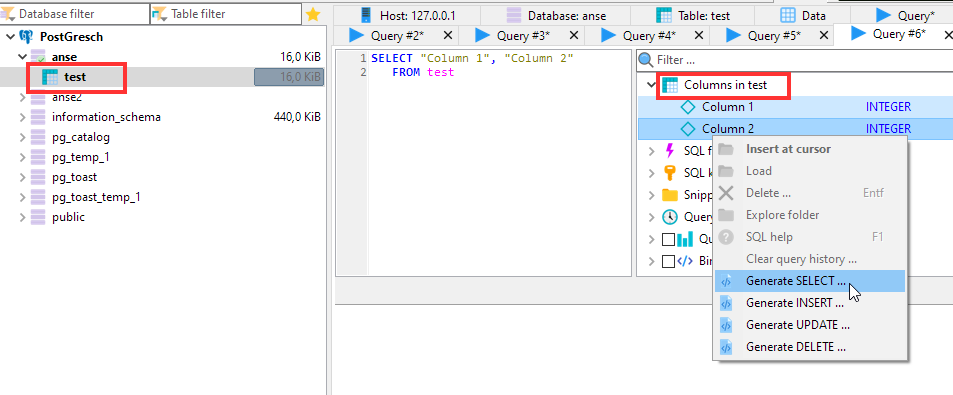Screen dimensions: 953x395
Task: Click the anse database icon
Action: 38,57
